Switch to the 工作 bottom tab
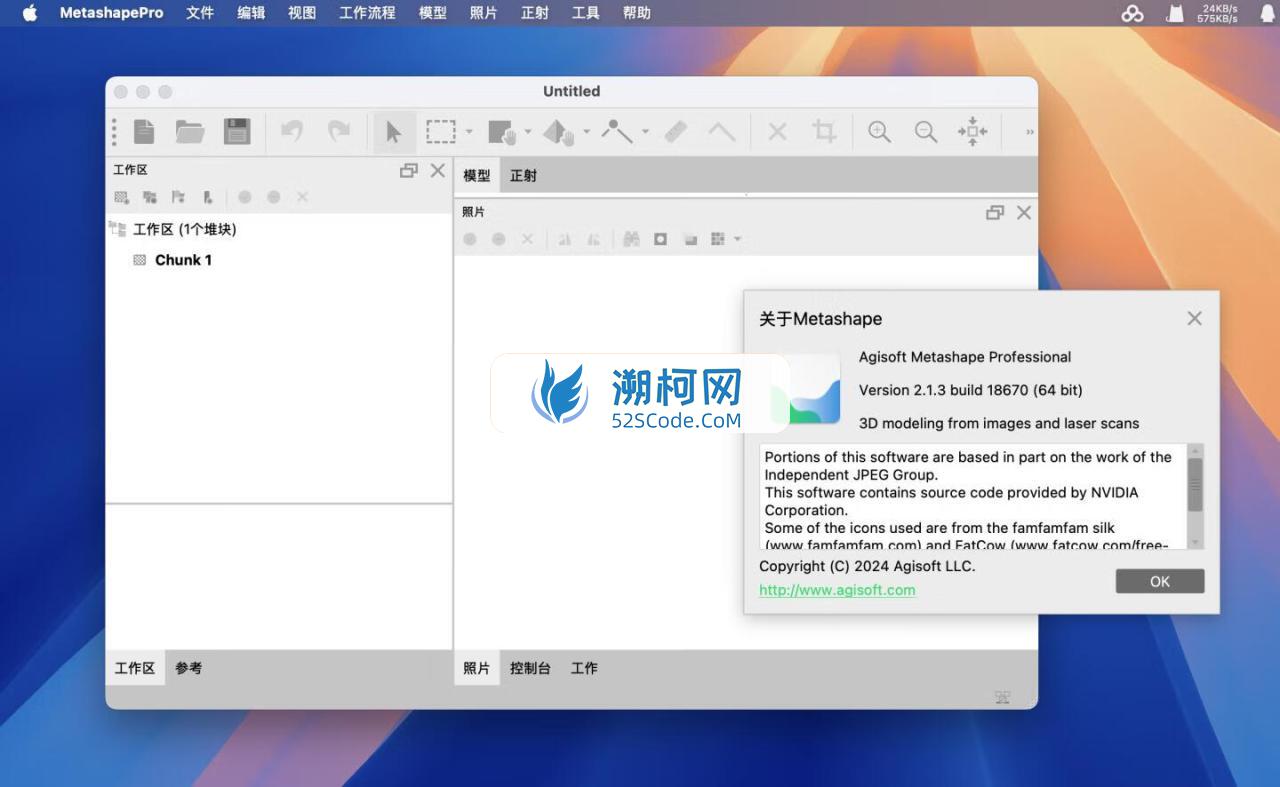 (x=584, y=668)
